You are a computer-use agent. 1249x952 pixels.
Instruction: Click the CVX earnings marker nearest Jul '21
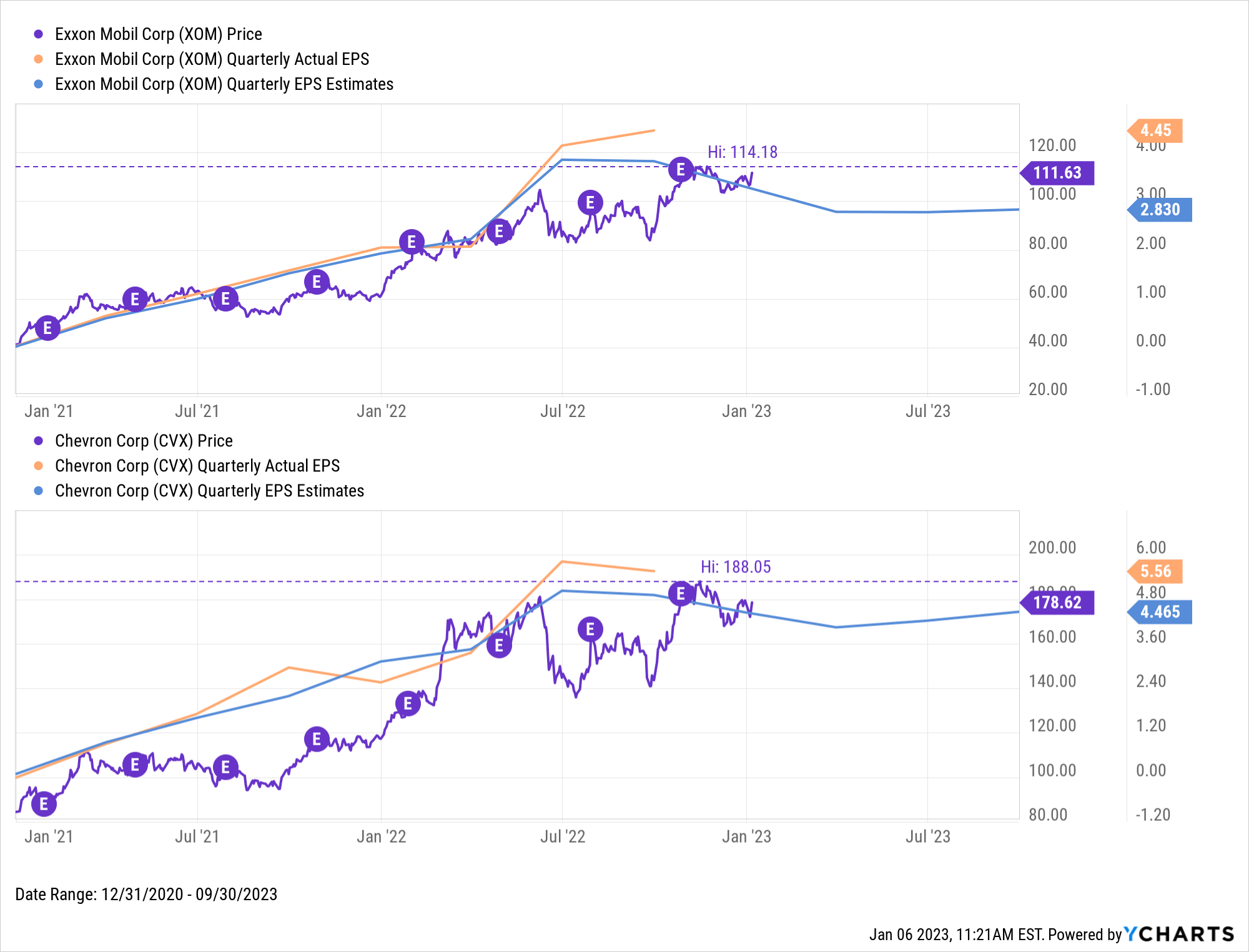point(225,767)
